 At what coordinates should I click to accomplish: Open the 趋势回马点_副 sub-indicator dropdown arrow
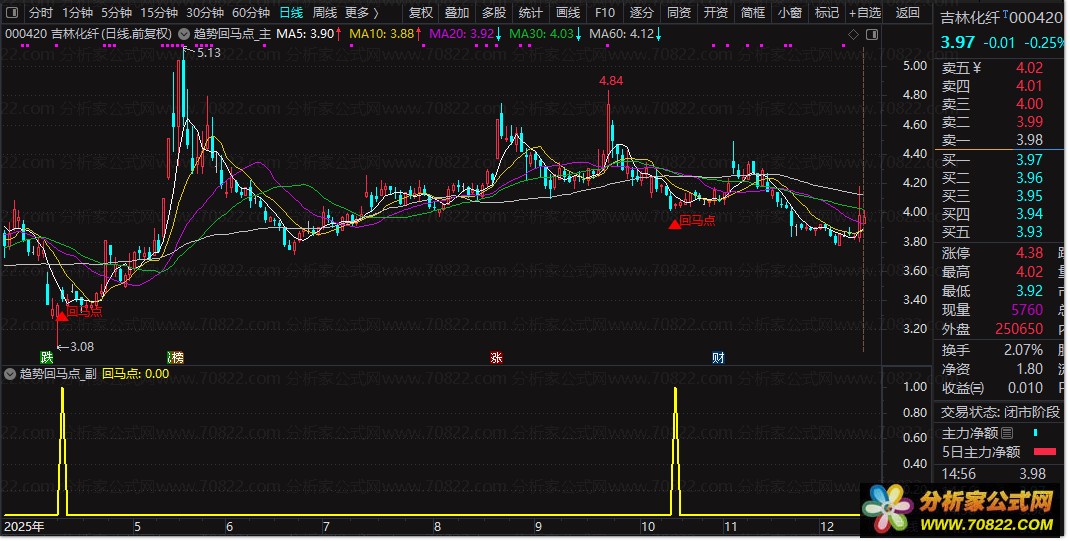[x=10, y=374]
